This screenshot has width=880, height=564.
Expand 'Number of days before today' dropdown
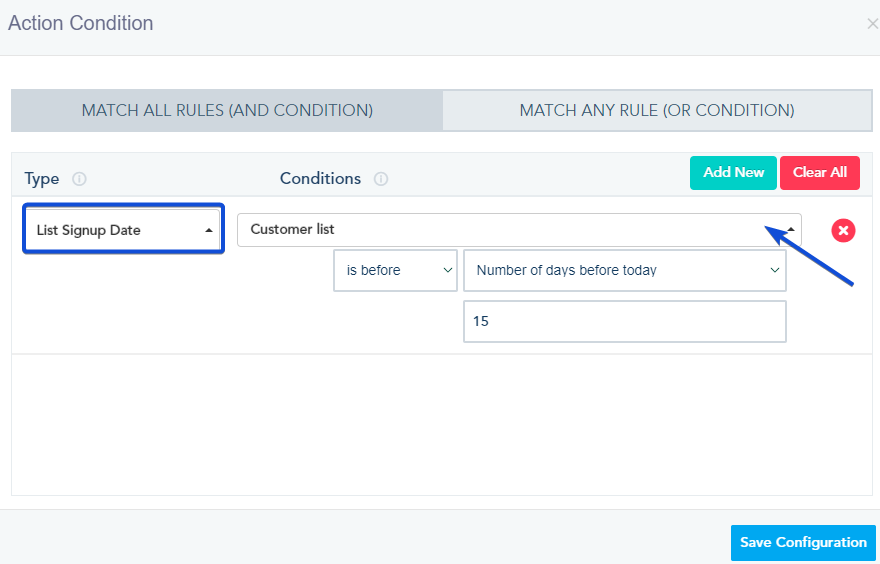tap(624, 271)
